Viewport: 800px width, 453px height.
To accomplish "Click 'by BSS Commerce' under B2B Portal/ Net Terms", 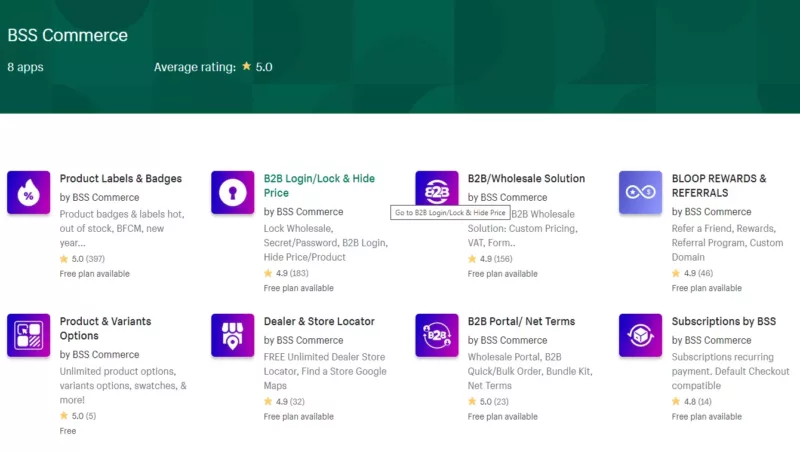I will pyautogui.click(x=508, y=340).
